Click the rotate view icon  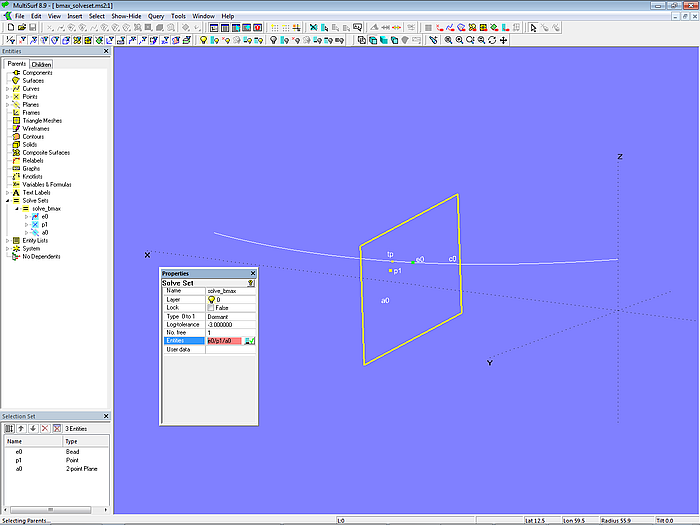click(492, 40)
